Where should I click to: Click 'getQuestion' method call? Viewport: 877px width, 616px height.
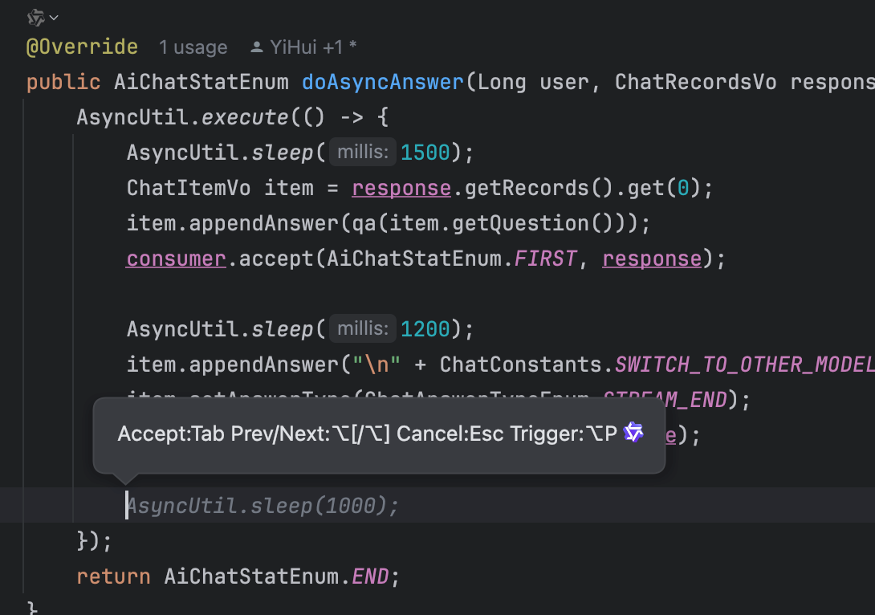pyautogui.click(x=520, y=224)
